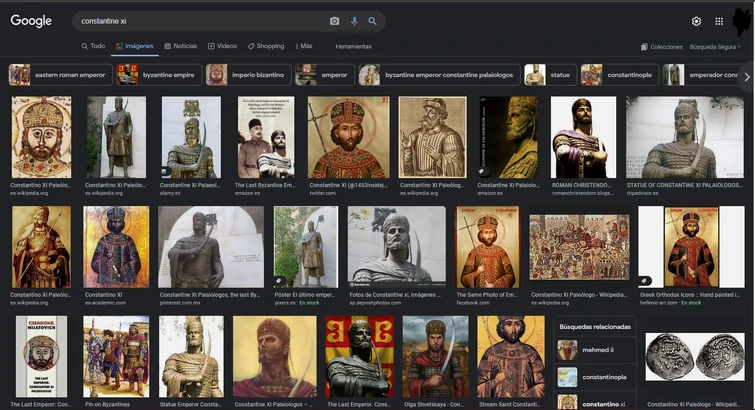Open the pinterest.com.mx statue image
This screenshot has width=755, height=410.
tap(211, 247)
